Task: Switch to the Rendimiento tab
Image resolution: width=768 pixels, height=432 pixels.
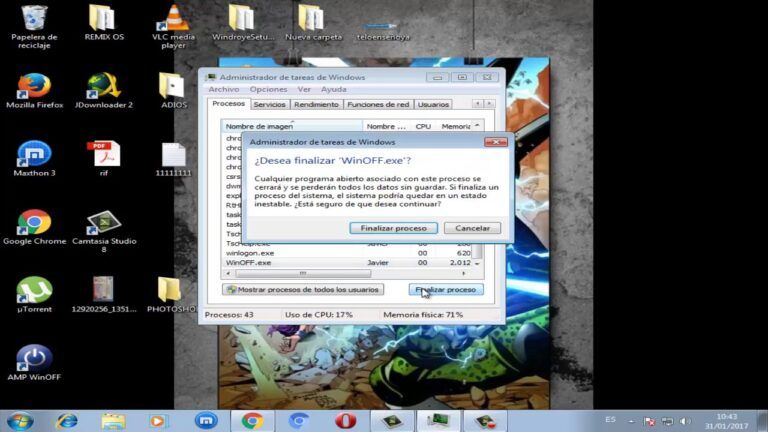Action: 316,104
